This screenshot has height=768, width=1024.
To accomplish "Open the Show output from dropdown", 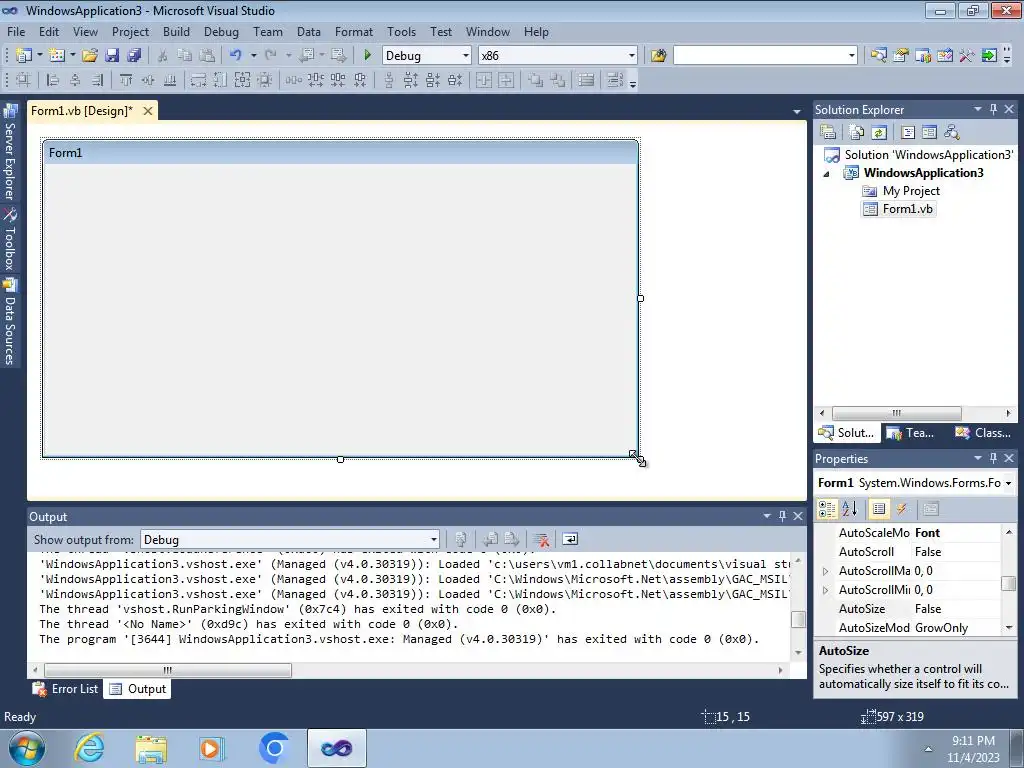I will [x=434, y=539].
